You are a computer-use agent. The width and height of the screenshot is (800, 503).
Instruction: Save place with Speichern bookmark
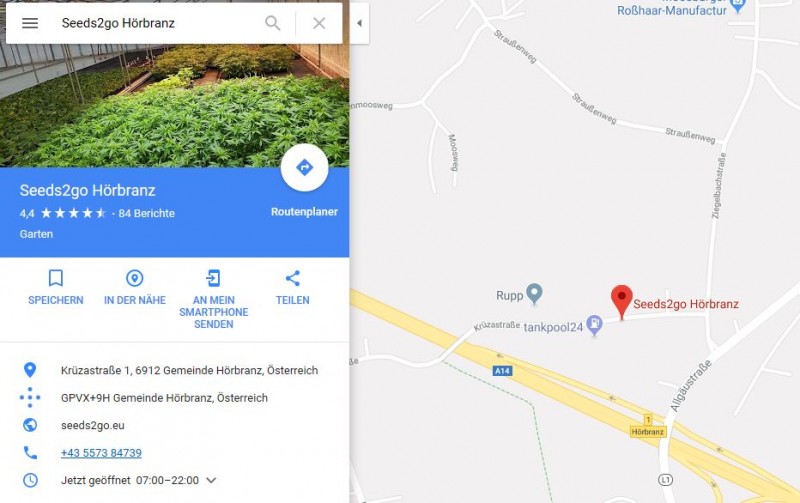56,287
